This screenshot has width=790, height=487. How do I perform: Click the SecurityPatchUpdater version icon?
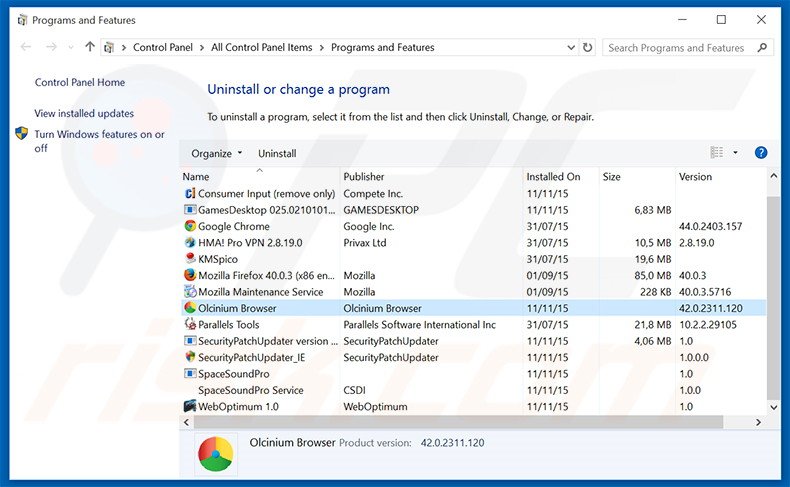(x=190, y=340)
